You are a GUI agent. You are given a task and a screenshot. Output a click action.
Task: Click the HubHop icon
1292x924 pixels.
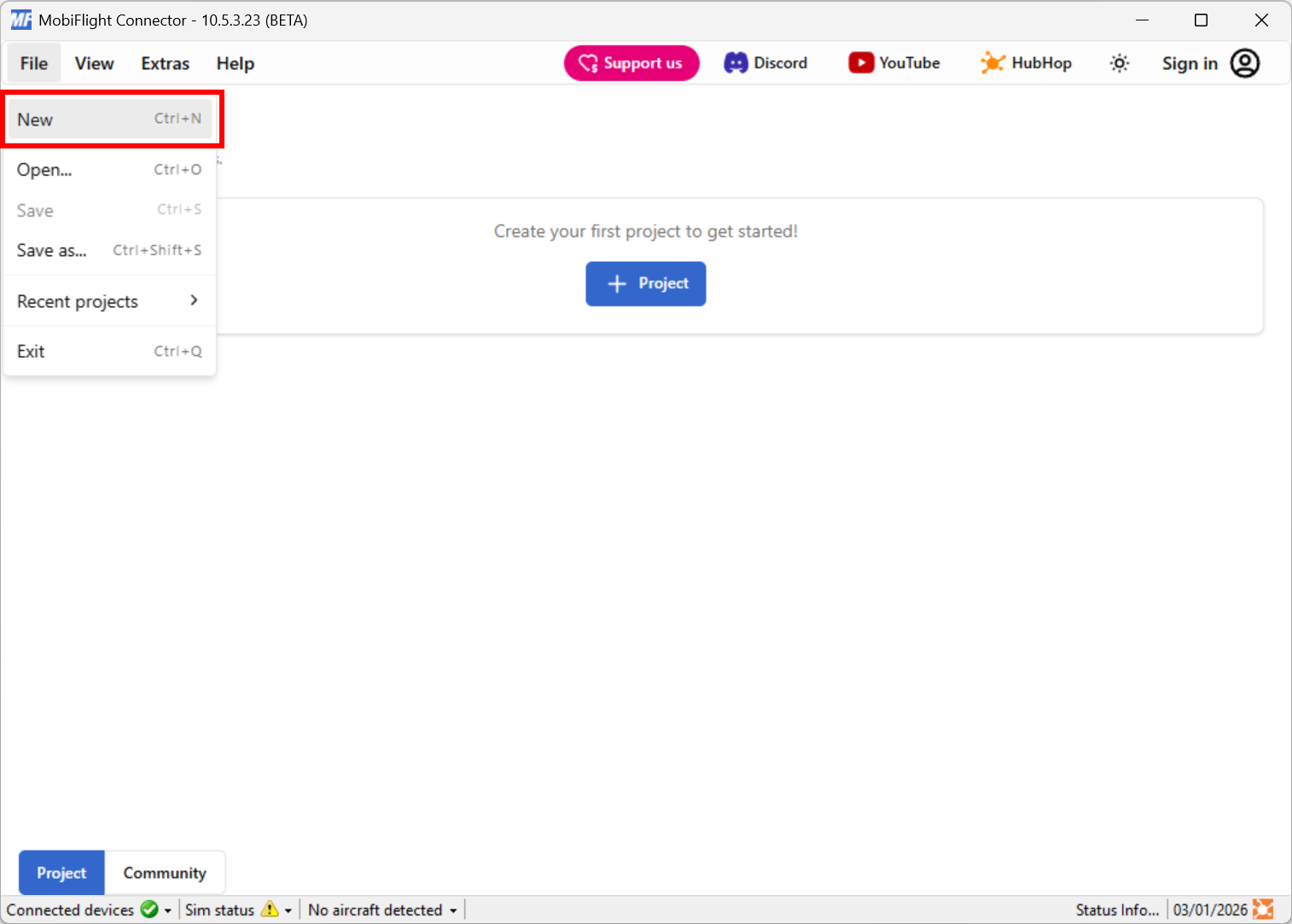(992, 62)
